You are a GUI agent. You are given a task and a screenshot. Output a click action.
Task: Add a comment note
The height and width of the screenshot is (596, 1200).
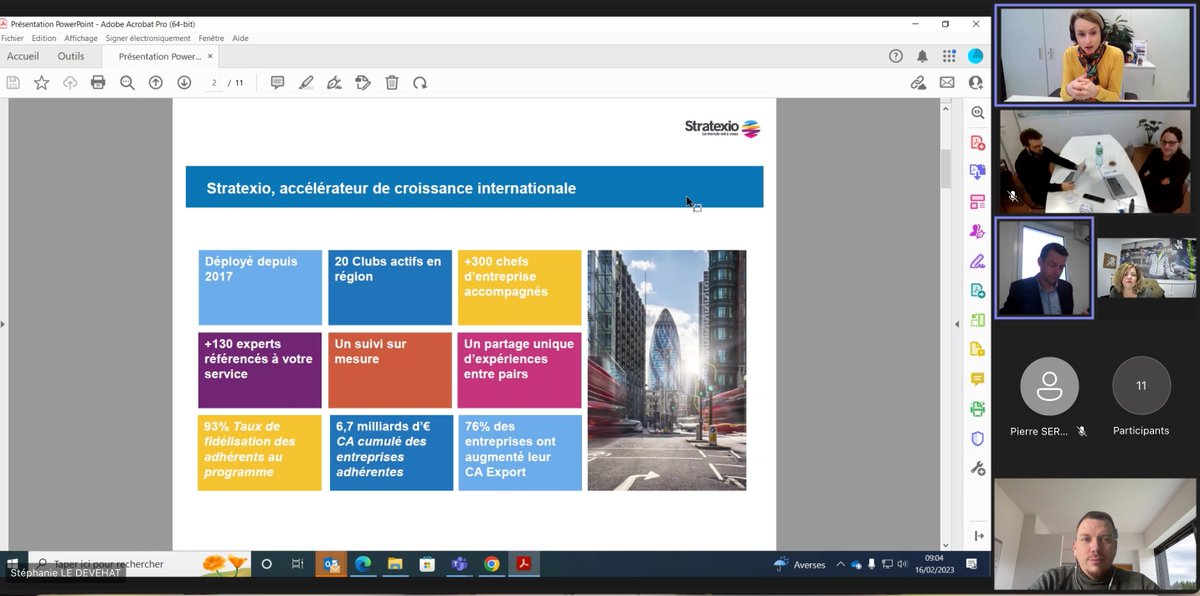coord(278,83)
